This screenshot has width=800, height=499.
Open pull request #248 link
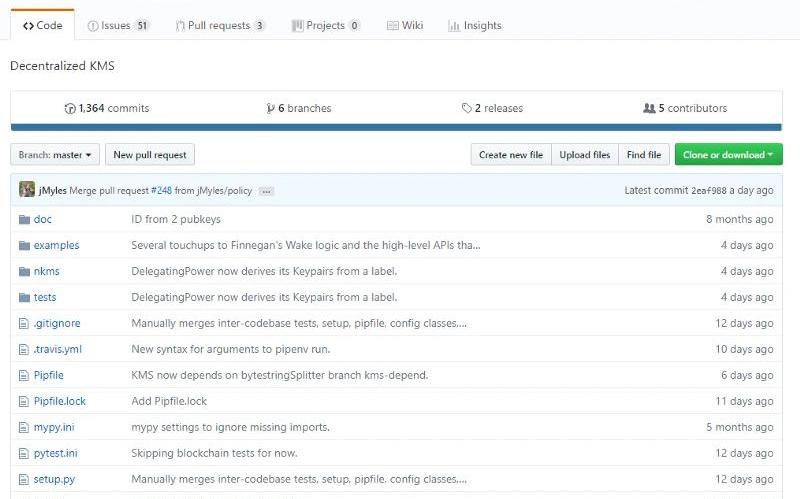[x=161, y=191]
